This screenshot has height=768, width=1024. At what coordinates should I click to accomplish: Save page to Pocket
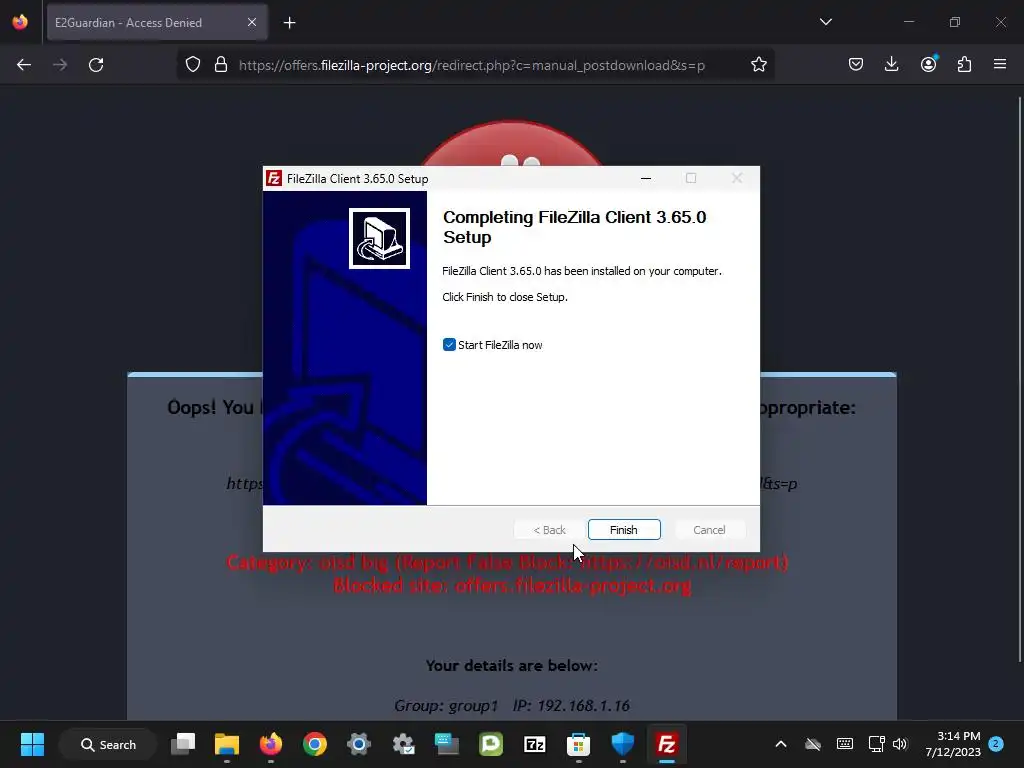pos(856,64)
